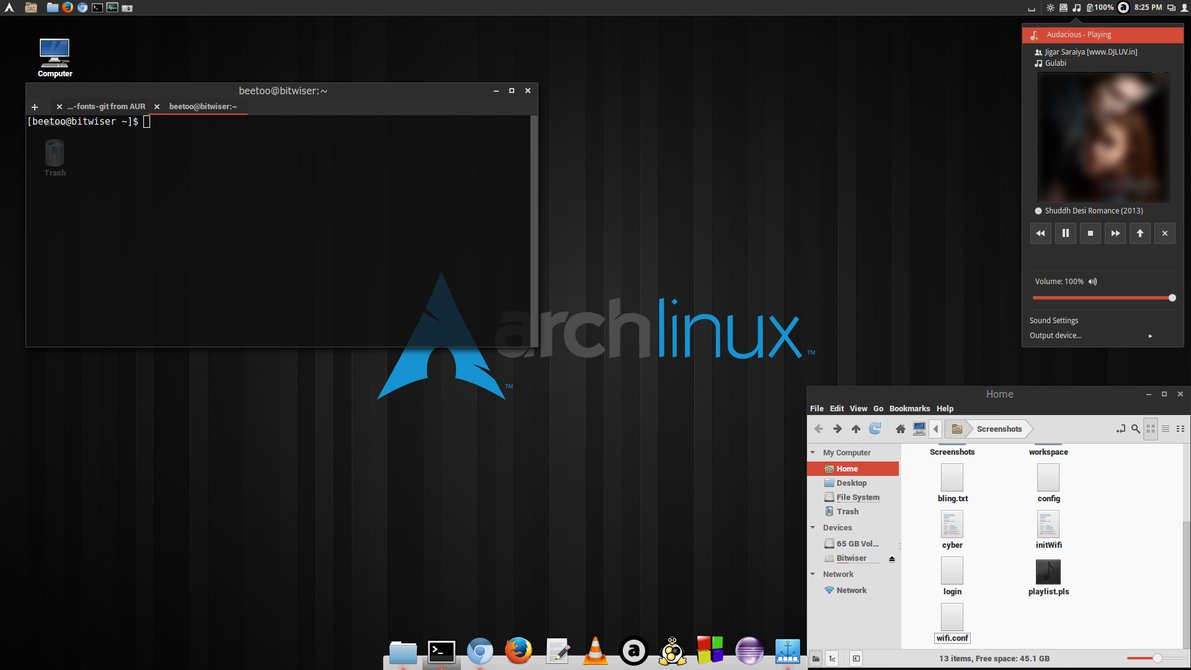Open VLC media player from the dock
Image resolution: width=1191 pixels, height=670 pixels.
[x=595, y=651]
